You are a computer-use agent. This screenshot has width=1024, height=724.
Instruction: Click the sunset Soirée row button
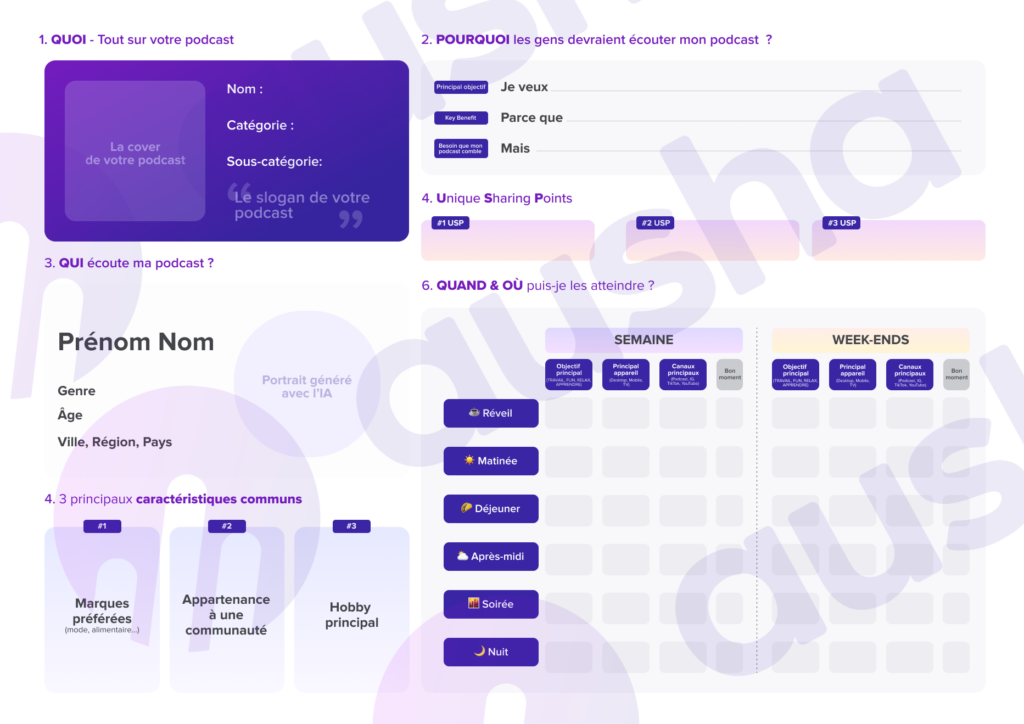pos(490,604)
